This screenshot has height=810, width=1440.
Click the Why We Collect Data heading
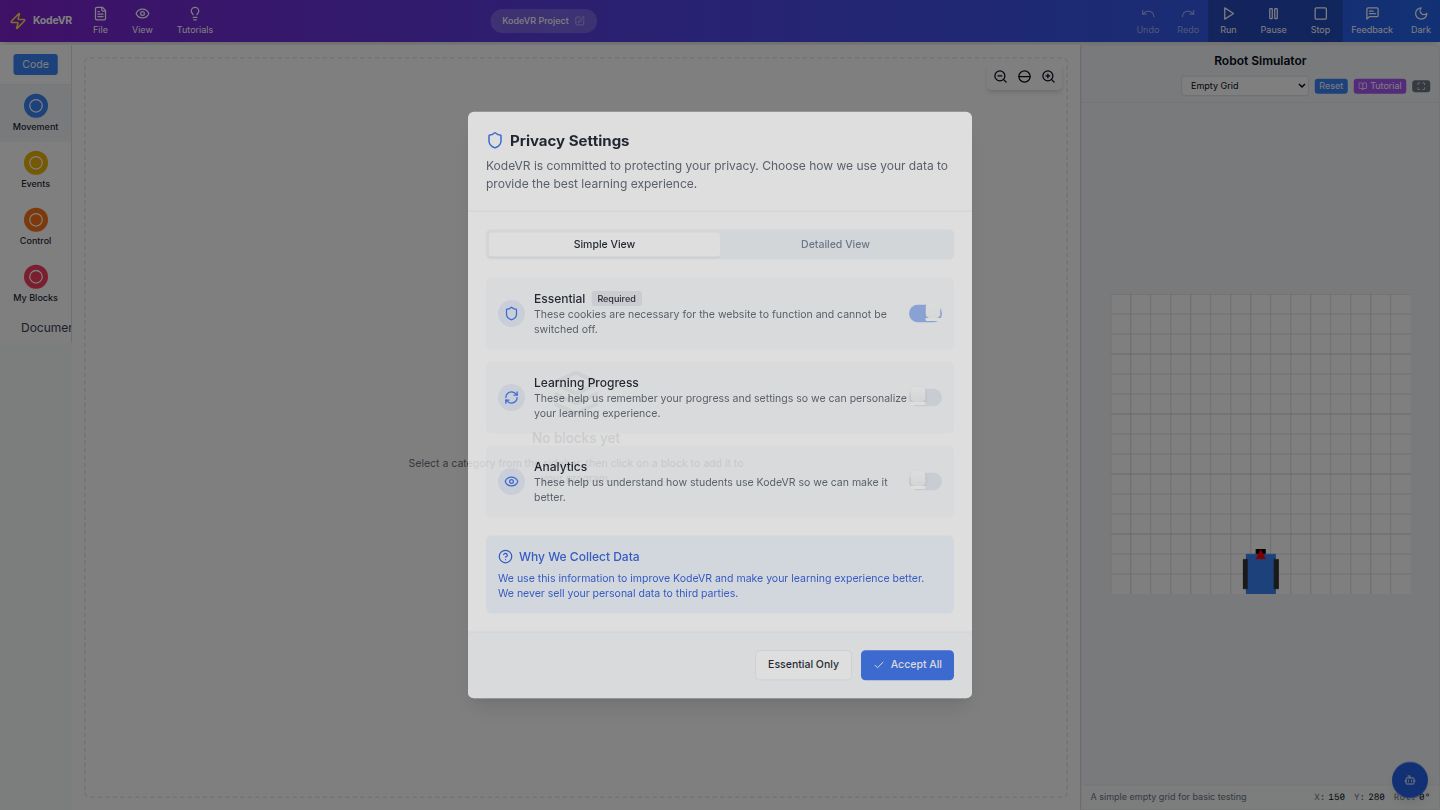[579, 557]
